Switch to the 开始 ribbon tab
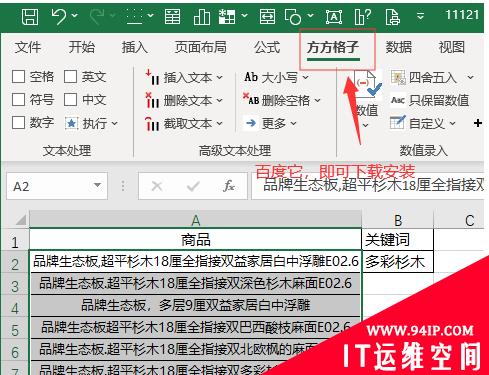Screen dimensions: 489x375 (82, 47)
